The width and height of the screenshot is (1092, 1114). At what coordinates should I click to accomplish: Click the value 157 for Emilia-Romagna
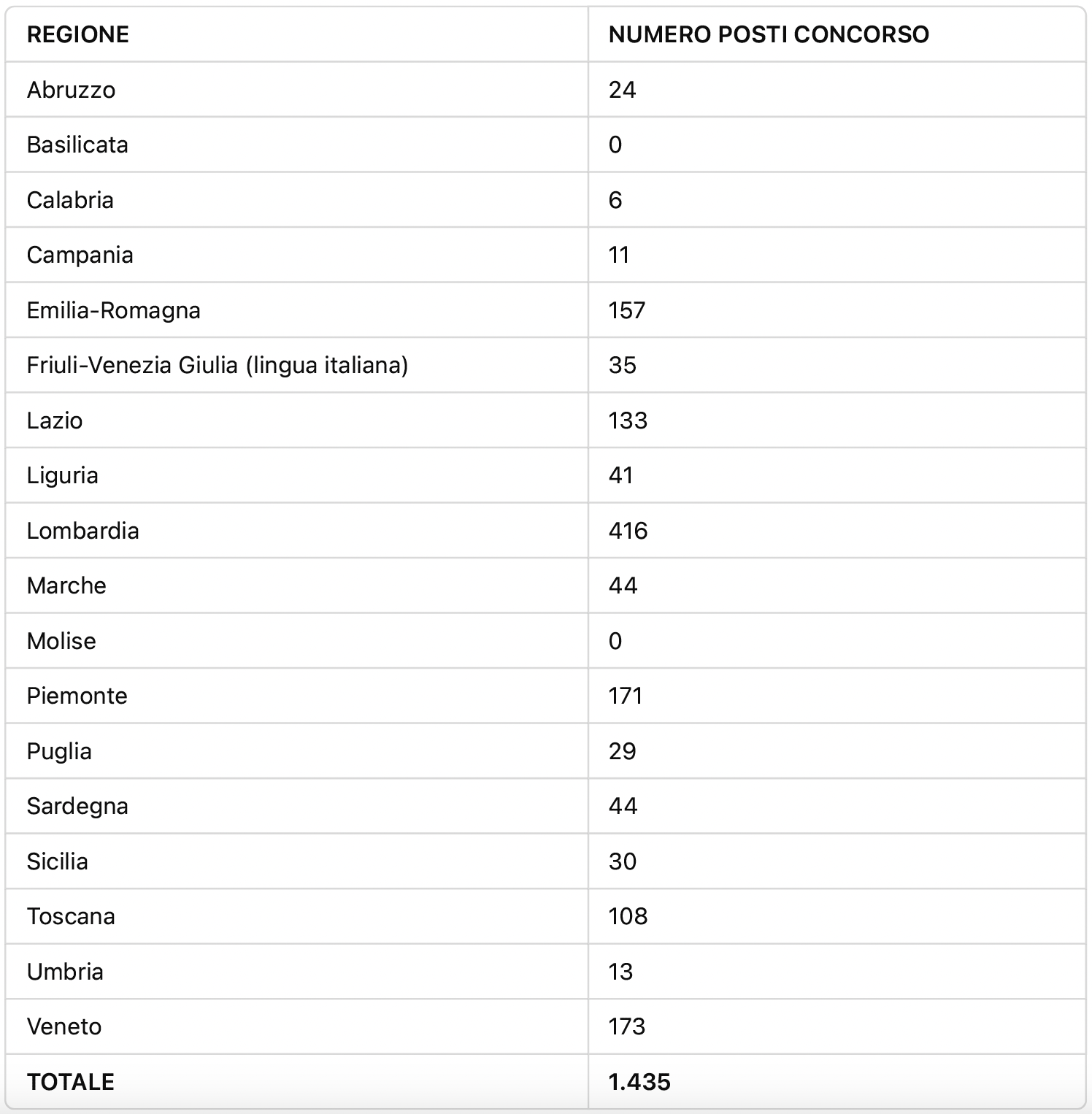pos(627,310)
